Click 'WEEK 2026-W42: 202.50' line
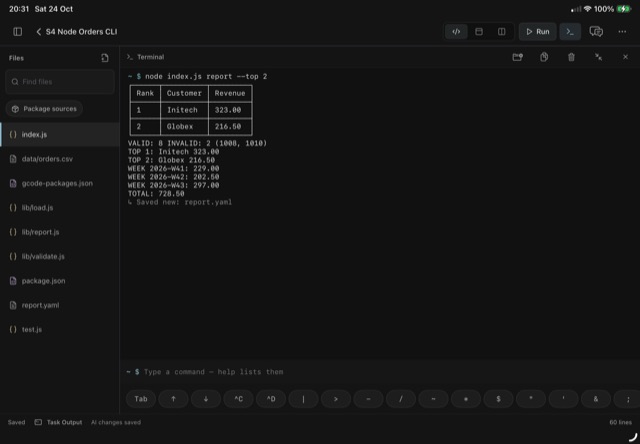Viewport: 640px width, 444px height. pos(173,177)
